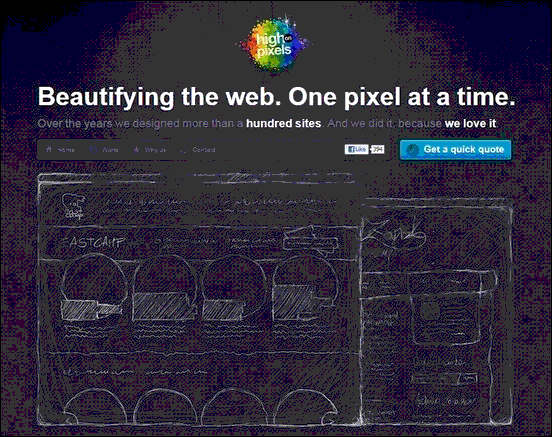
Task: Click the 'hundred sites' highlighted text
Action: 283,124
